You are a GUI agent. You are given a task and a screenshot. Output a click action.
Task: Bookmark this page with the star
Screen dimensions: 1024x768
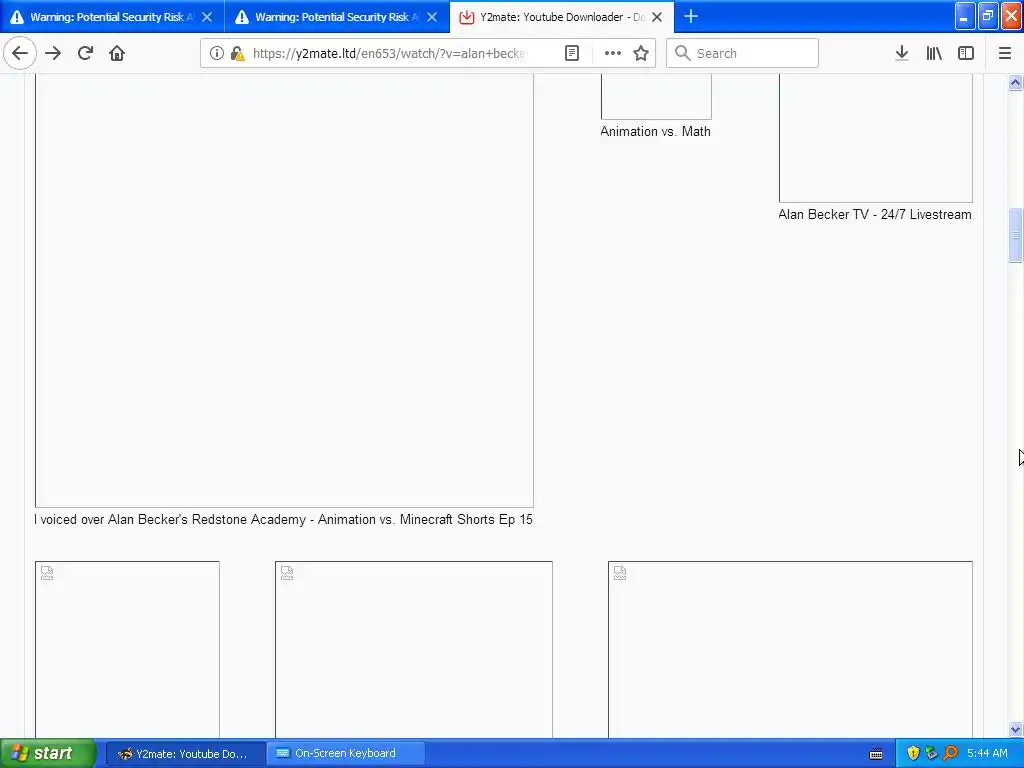click(641, 54)
